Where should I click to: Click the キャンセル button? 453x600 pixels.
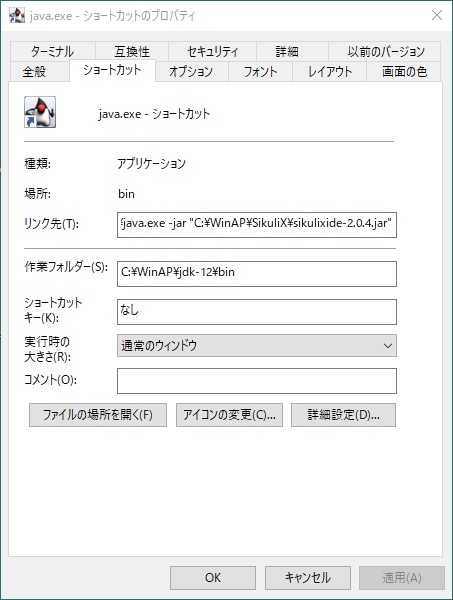[x=308, y=578]
